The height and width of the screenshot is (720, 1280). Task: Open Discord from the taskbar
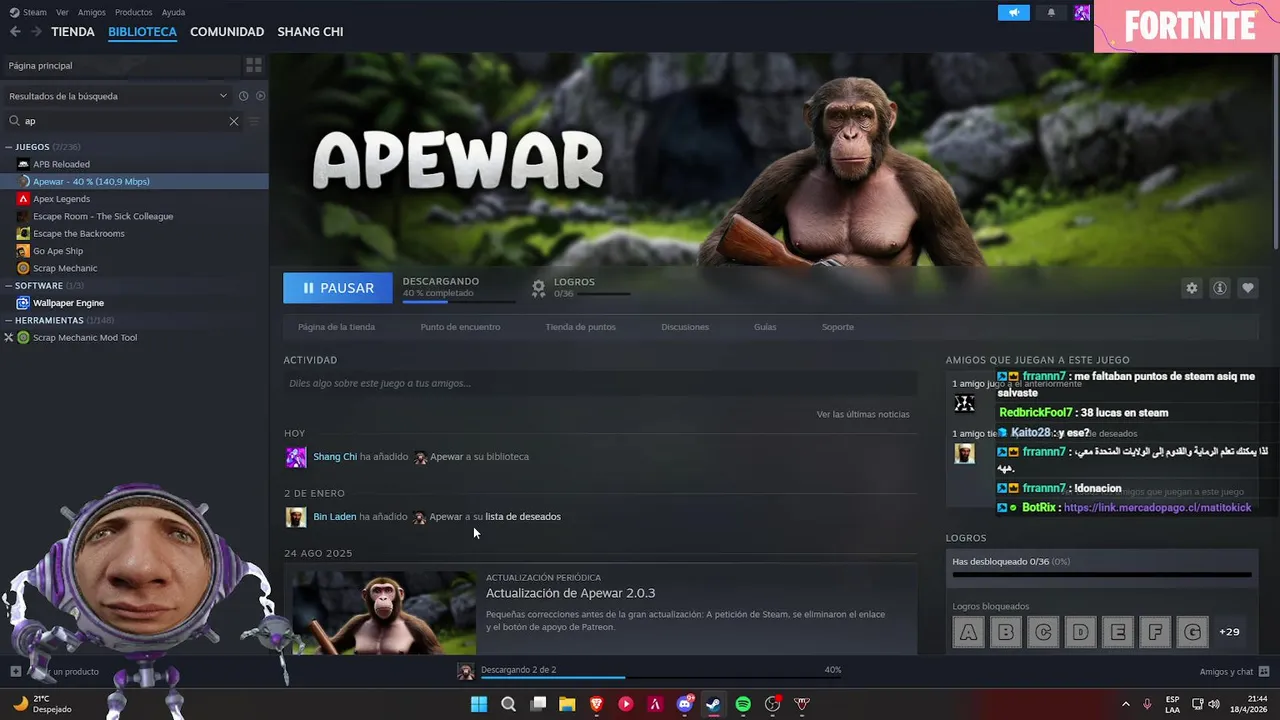(x=685, y=704)
